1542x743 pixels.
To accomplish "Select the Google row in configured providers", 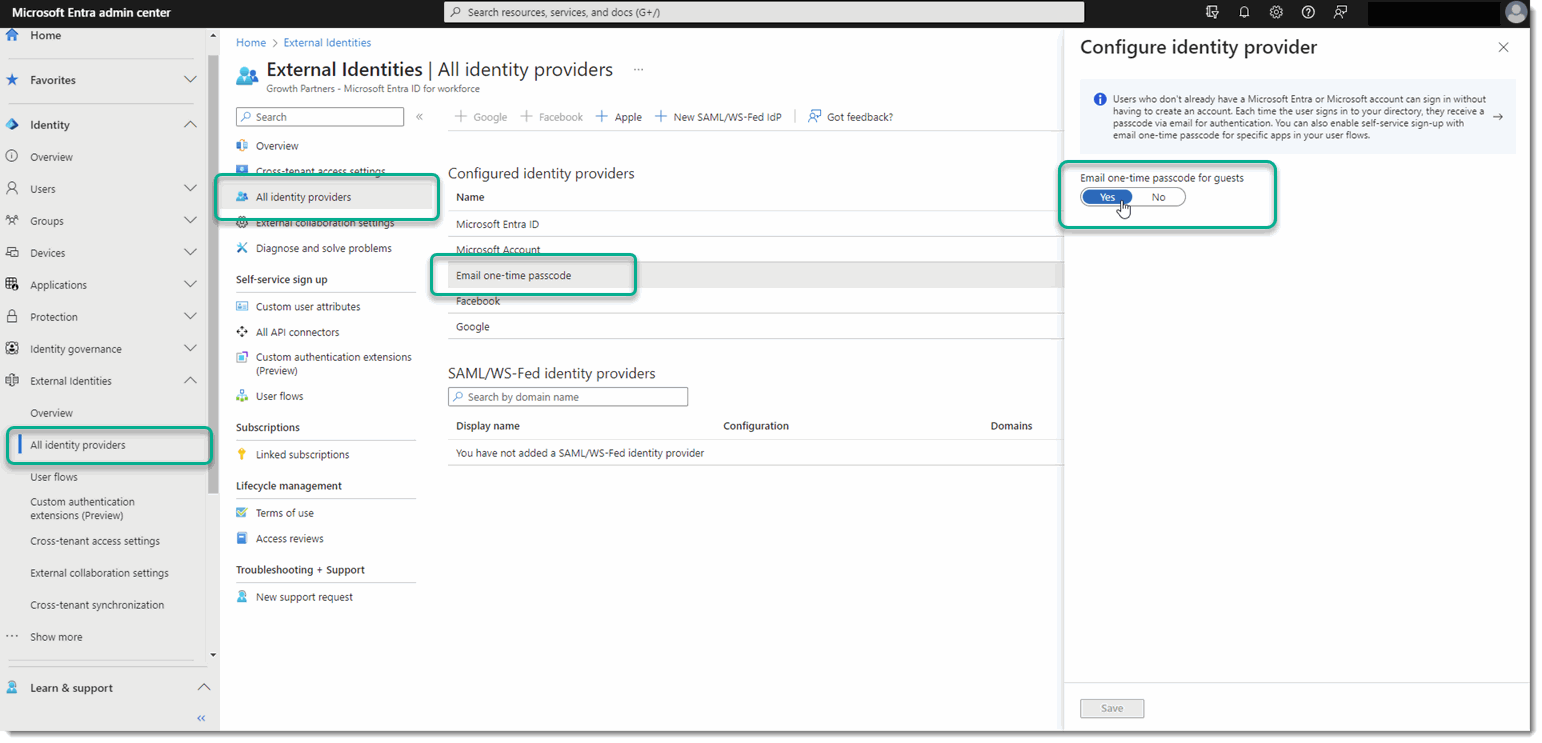I will click(755, 327).
